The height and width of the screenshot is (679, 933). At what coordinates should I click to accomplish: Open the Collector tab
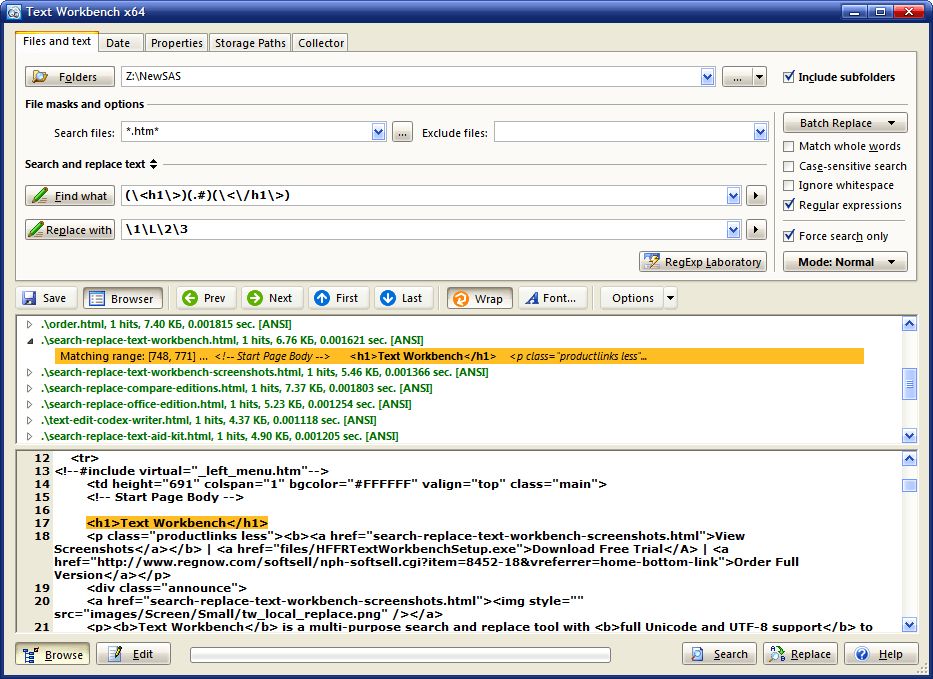(x=320, y=43)
